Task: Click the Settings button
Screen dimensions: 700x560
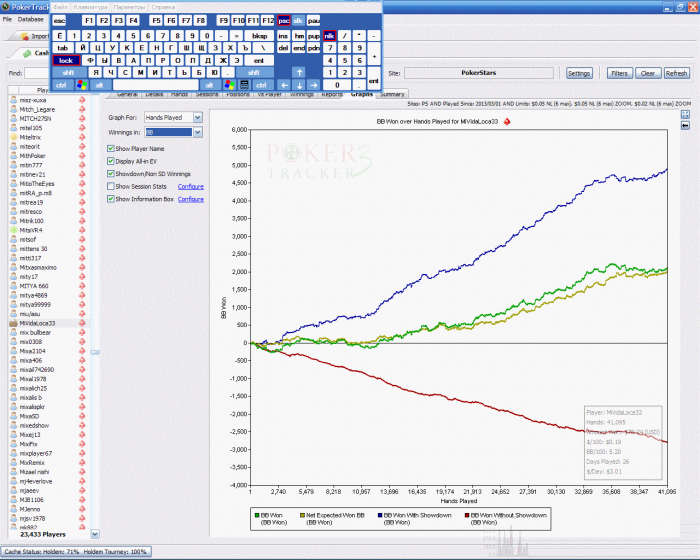Action: (579, 73)
